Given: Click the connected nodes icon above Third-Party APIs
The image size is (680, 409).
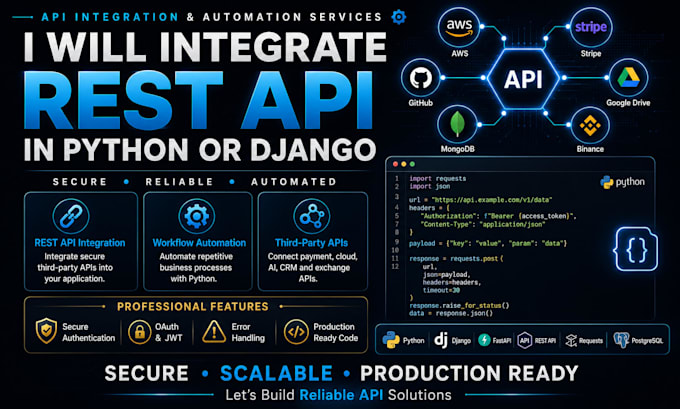Looking at the screenshot, I should 312,216.
